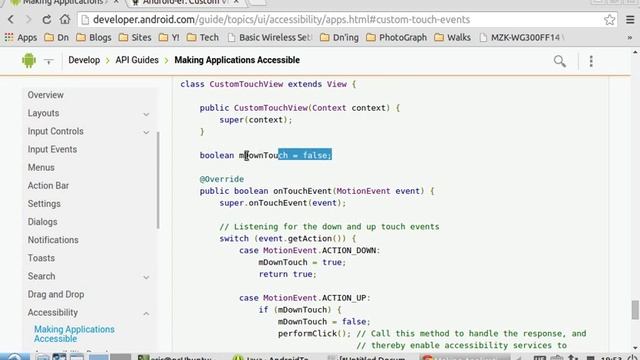Open the Overview sidebar link
Image resolution: width=640 pixels, height=360 pixels.
(46, 95)
